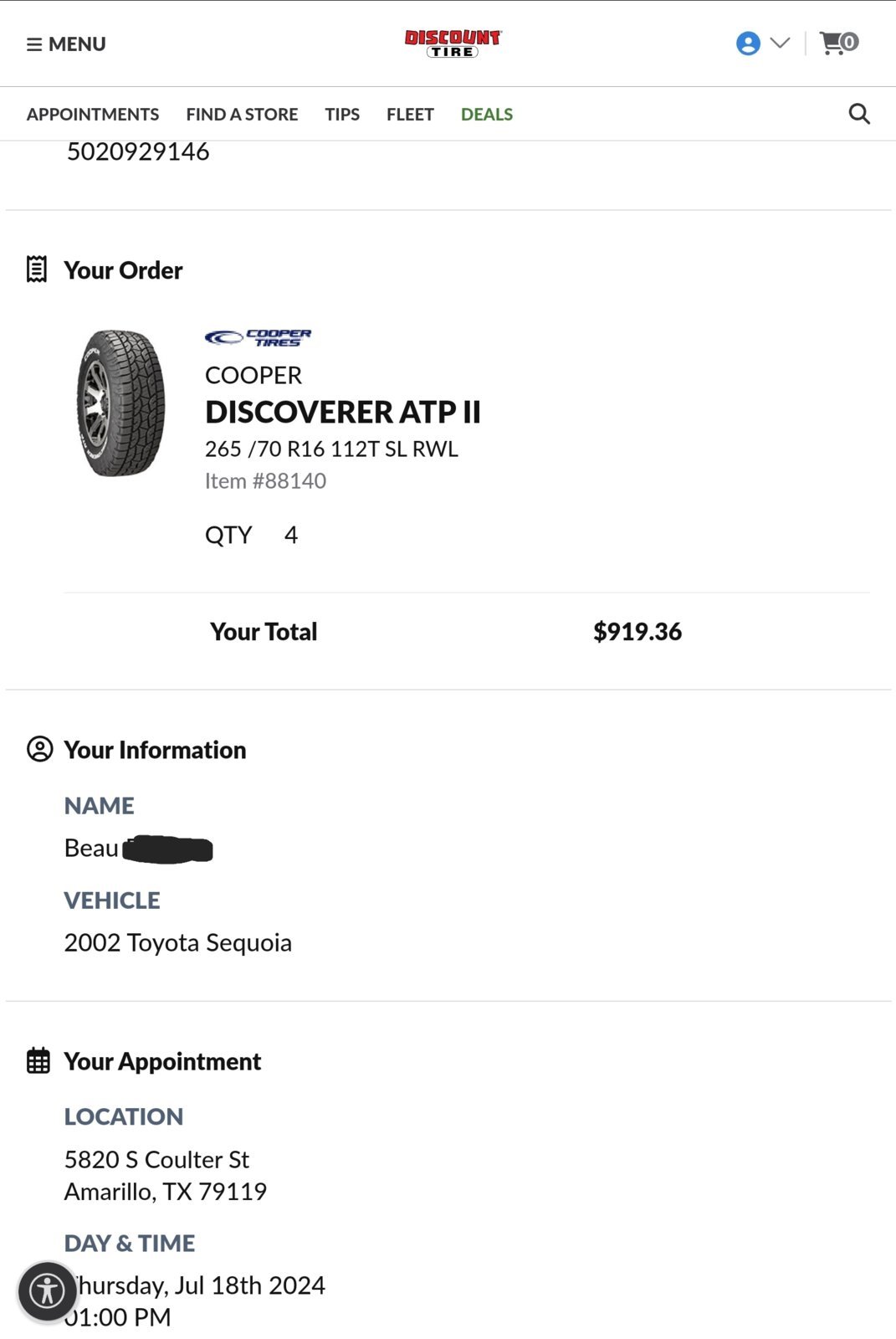This screenshot has width=896, height=1339.
Task: Open the FIND A STORE link
Action: 242,115
